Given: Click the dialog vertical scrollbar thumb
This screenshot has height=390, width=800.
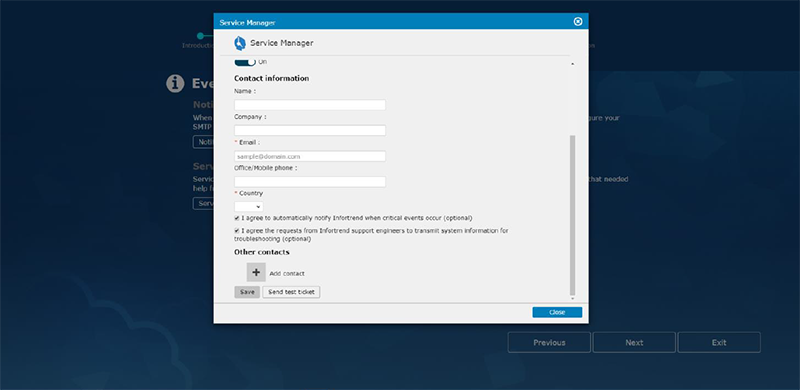Looking at the screenshot, I should pos(572,215).
